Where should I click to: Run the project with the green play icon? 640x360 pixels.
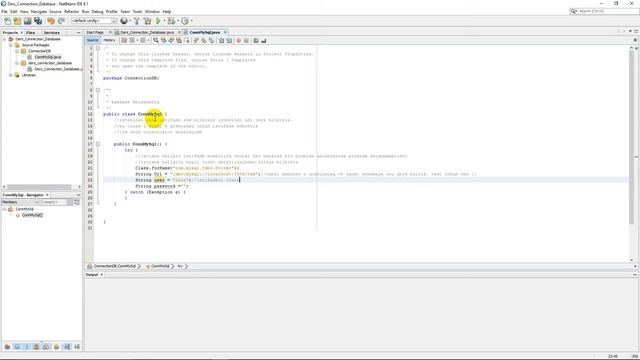pos(158,21)
